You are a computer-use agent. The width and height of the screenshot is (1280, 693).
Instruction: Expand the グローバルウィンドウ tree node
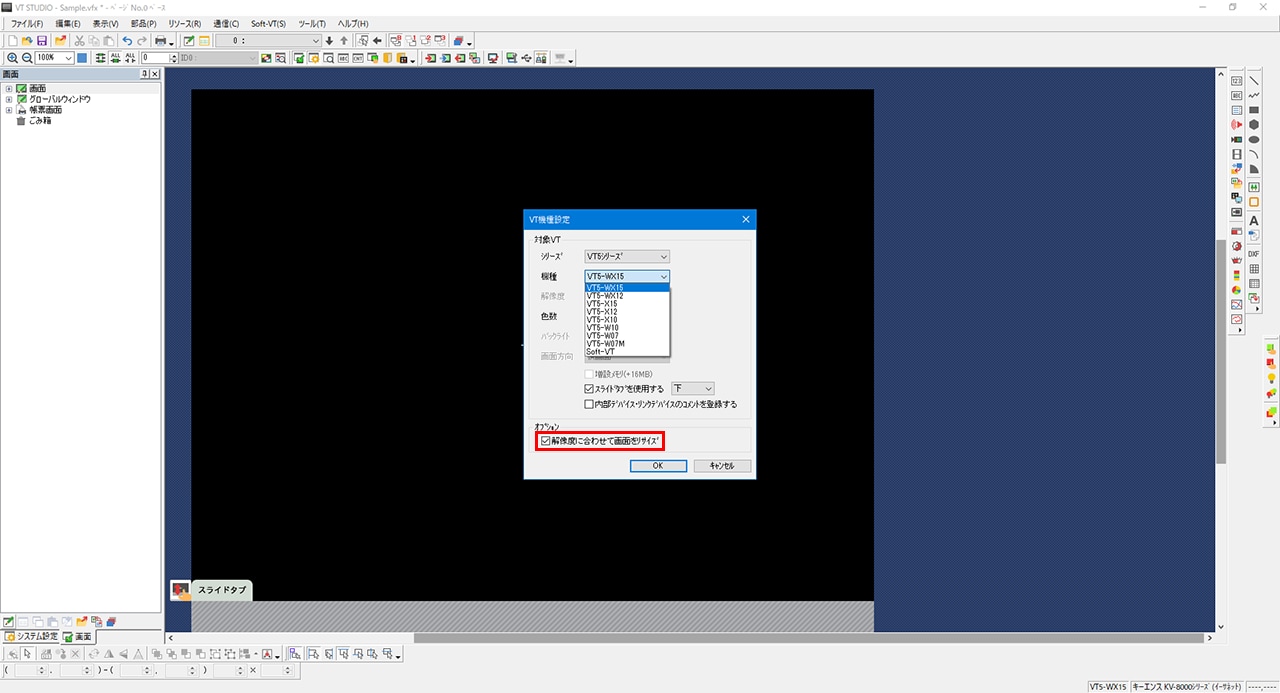pyautogui.click(x=9, y=99)
